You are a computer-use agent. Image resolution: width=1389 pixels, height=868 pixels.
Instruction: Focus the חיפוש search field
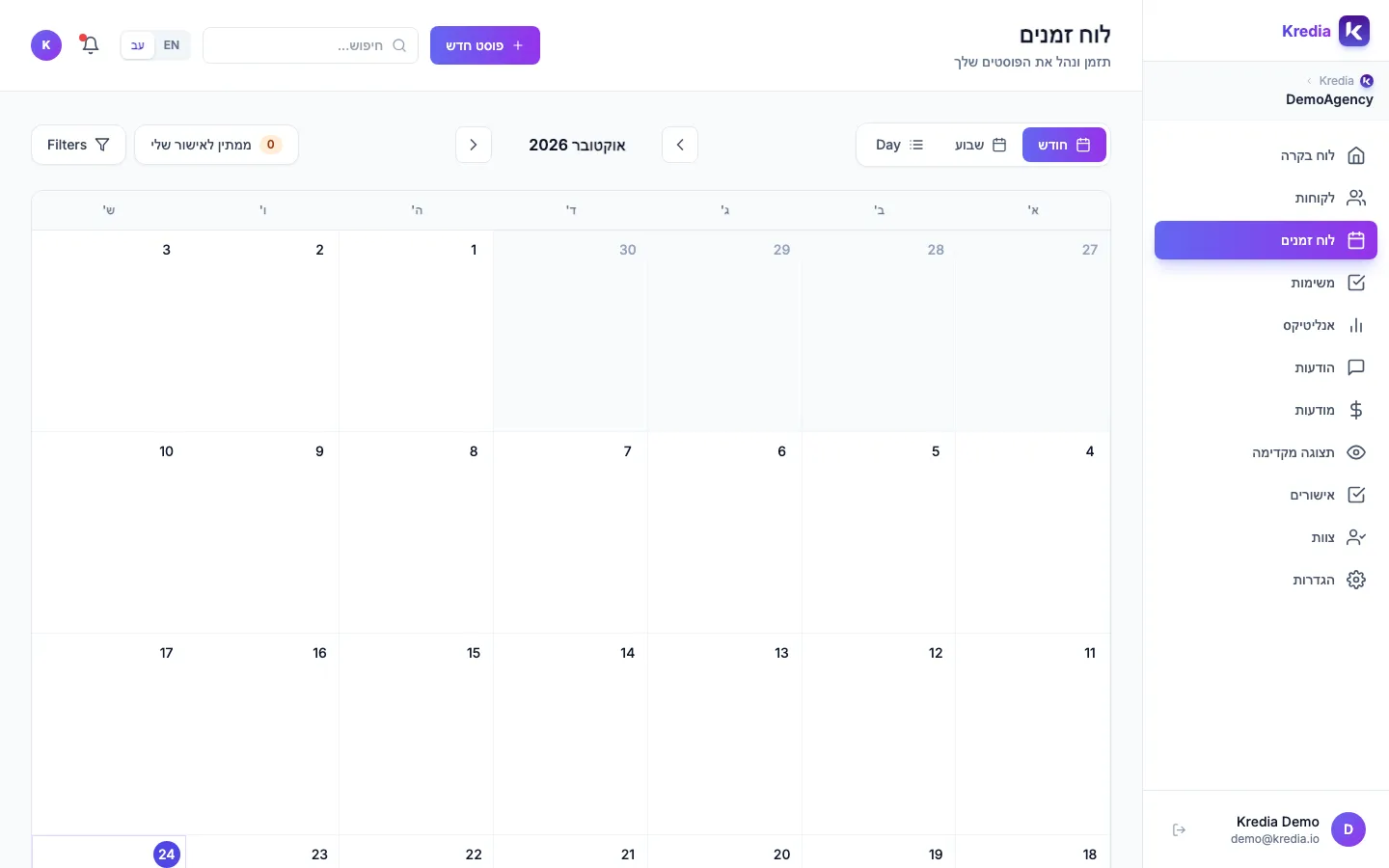click(x=311, y=45)
